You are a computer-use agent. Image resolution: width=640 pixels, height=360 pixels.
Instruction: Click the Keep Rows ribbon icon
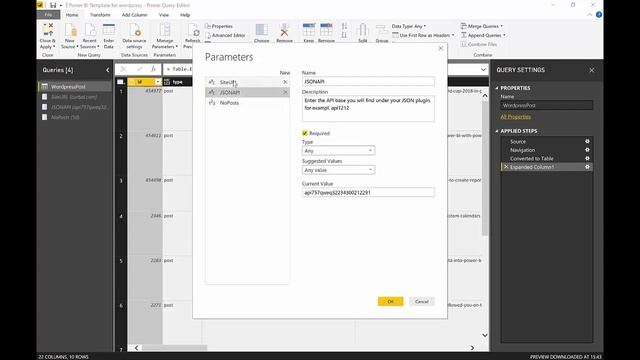[309, 30]
